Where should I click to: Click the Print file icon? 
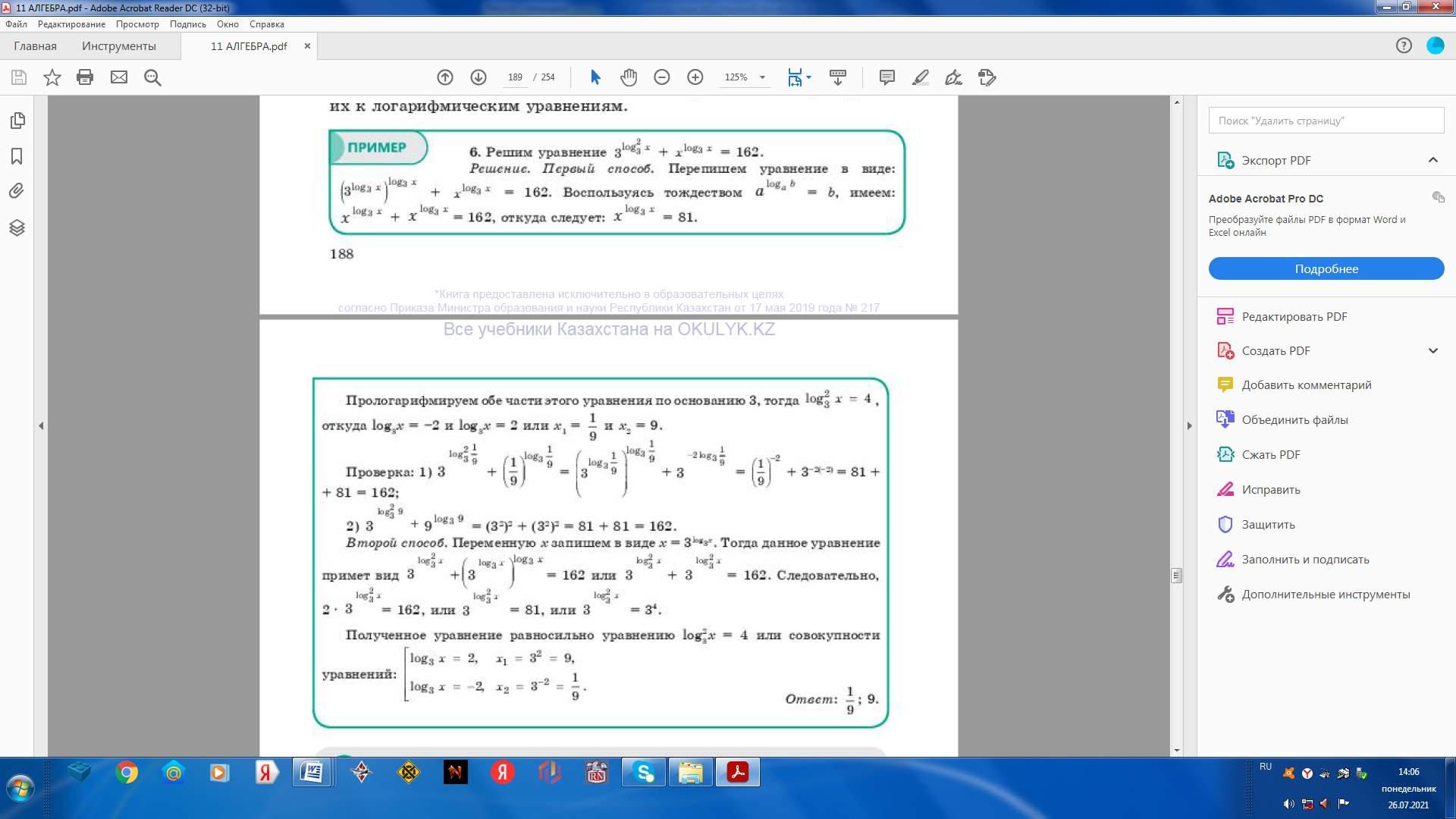[85, 77]
